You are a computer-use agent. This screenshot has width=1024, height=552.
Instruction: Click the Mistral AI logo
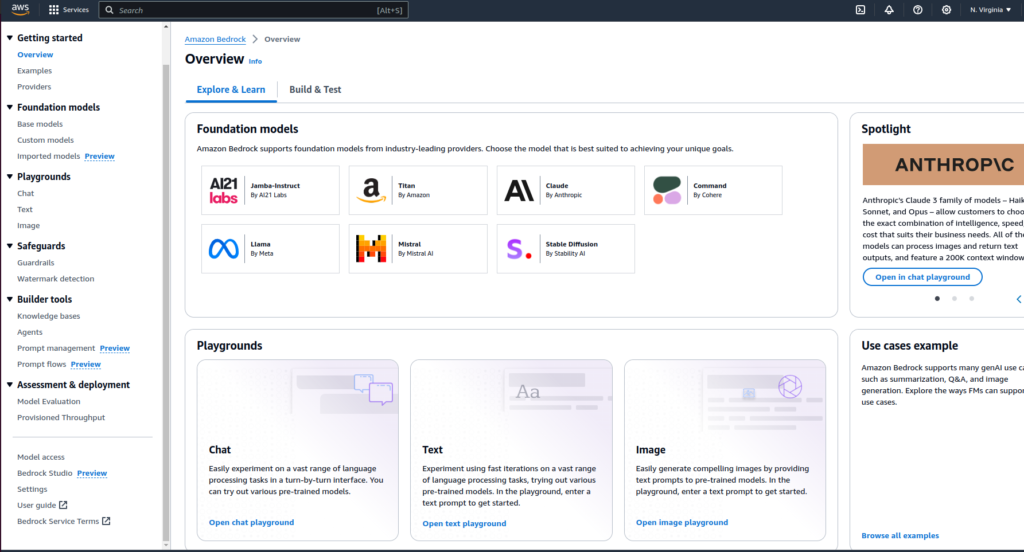pos(371,249)
